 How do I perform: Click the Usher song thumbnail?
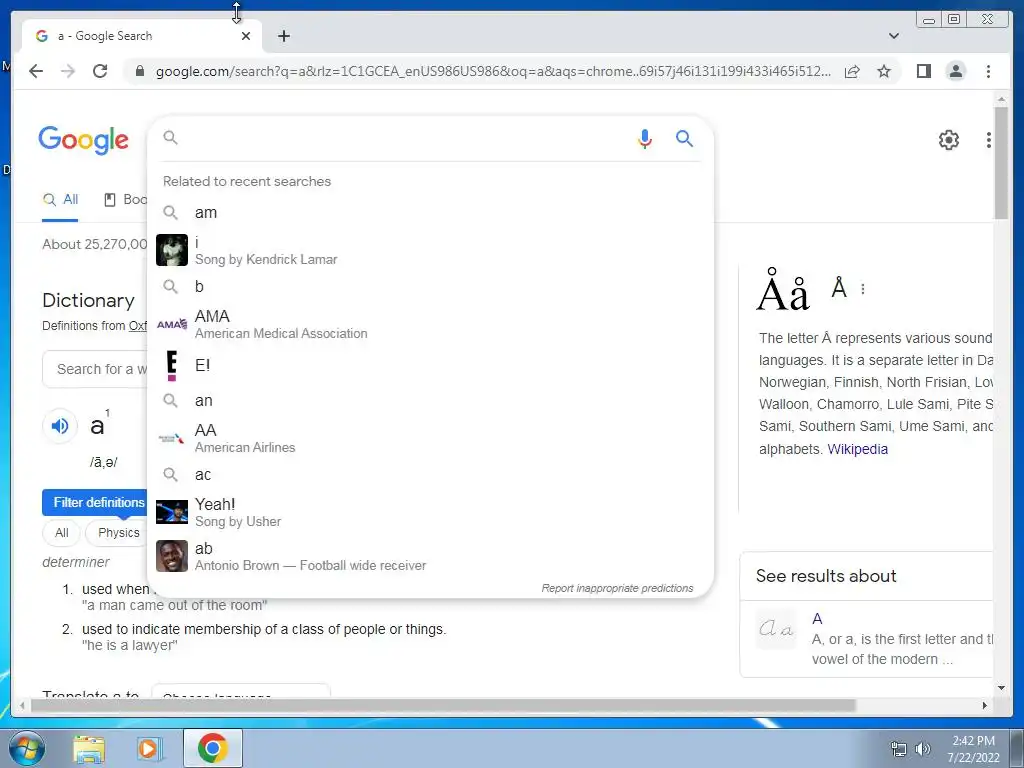(172, 512)
